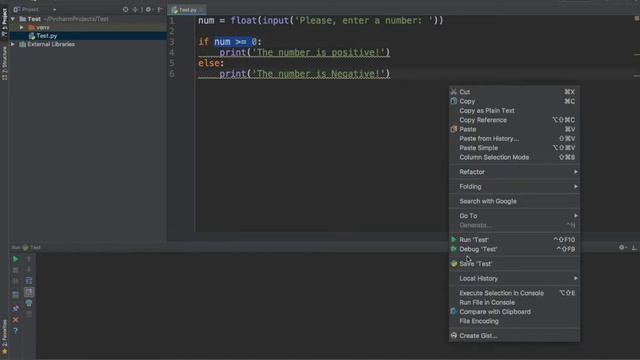The image size is (640, 360).
Task: Click the Create Gist GitHub icon
Action: coord(453,336)
